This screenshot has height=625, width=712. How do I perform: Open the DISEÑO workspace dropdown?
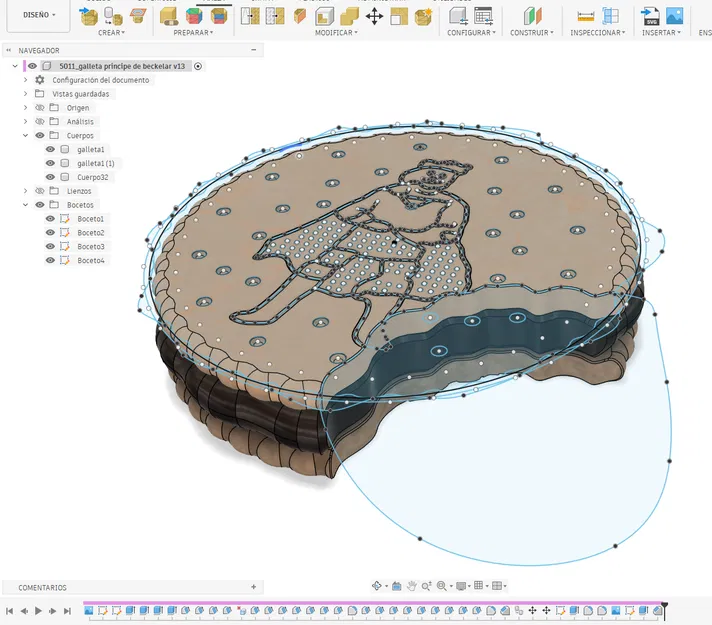[39, 15]
